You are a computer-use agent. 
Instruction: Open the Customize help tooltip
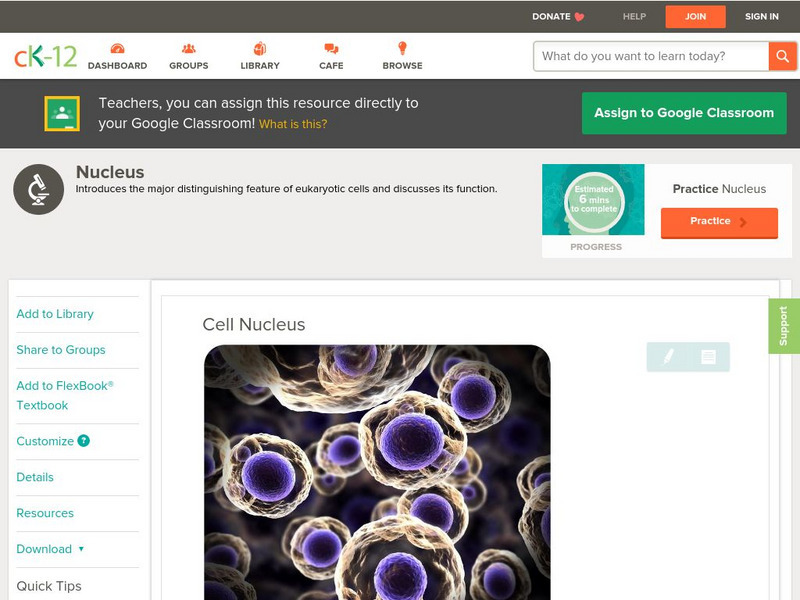tap(83, 441)
